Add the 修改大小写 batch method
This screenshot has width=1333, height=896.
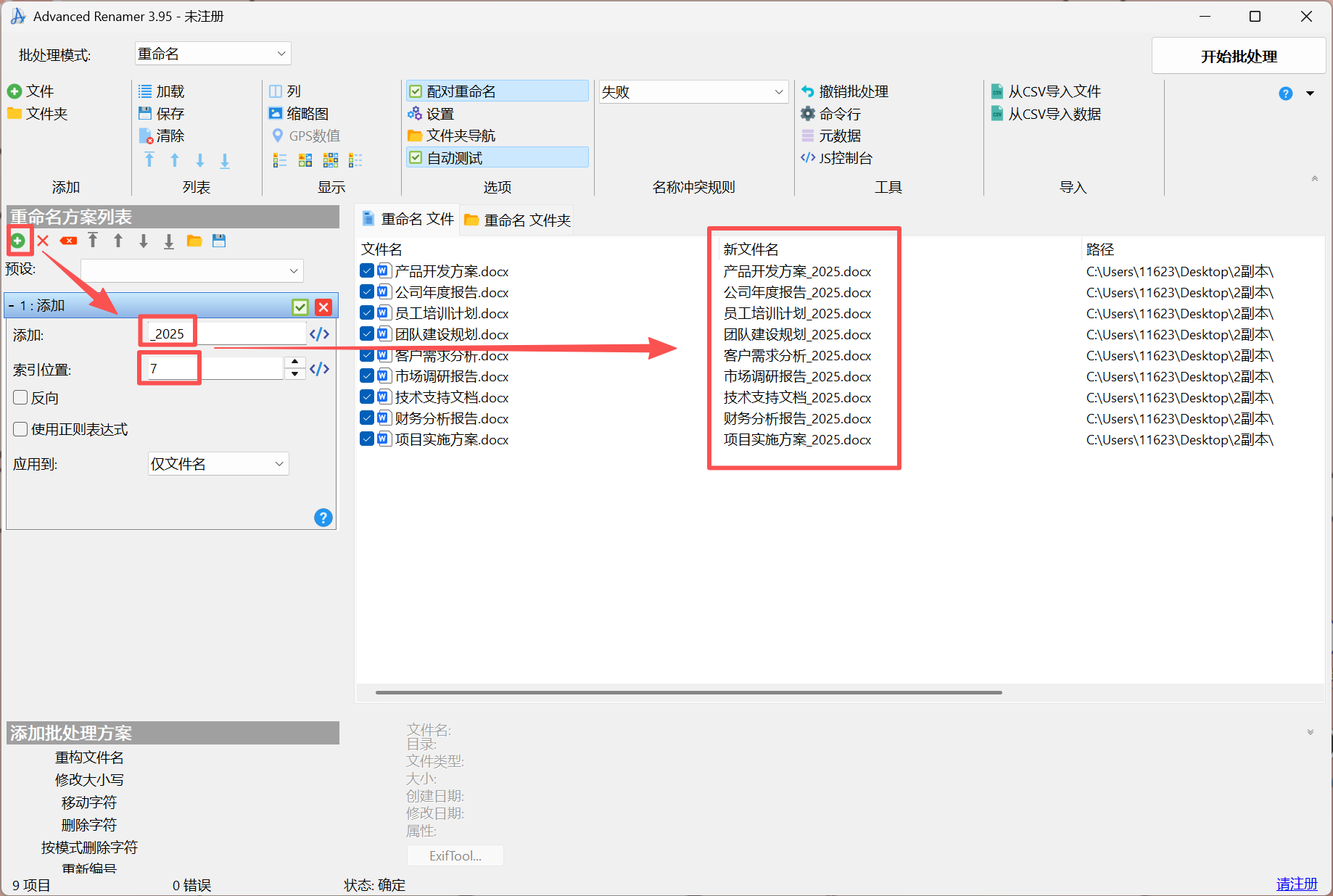click(x=89, y=780)
